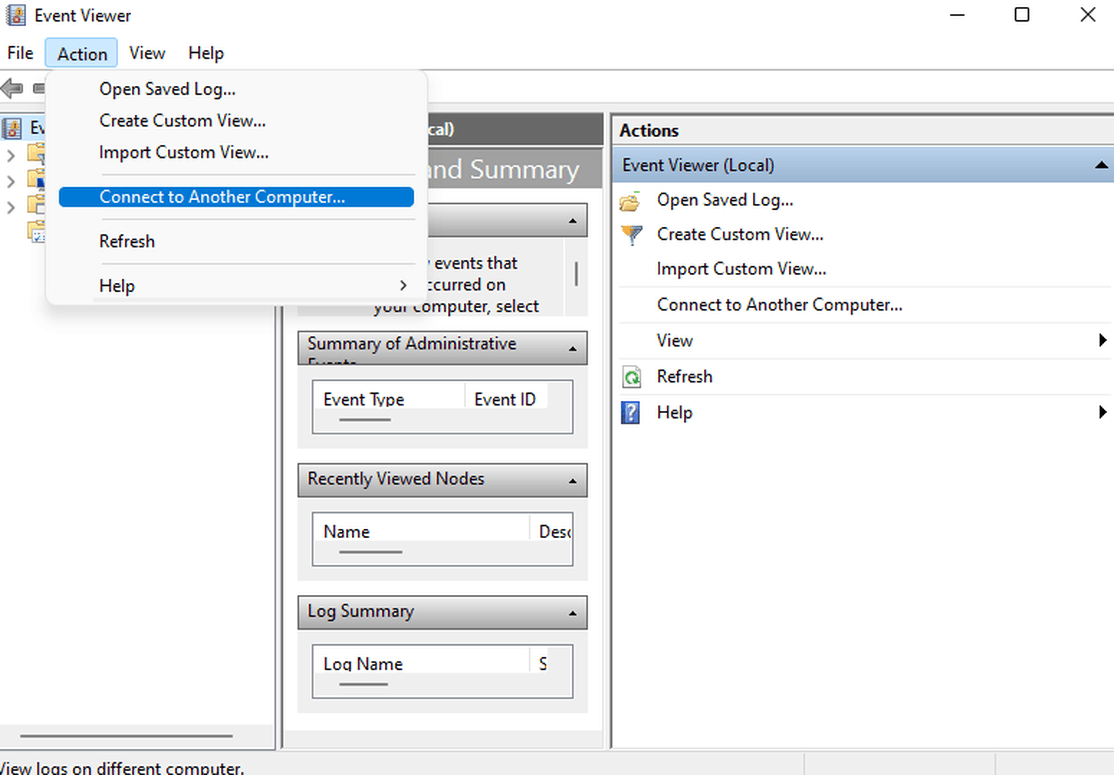Click the Overview text vertical scrollbar
The height and width of the screenshot is (775, 1114).
tap(576, 274)
